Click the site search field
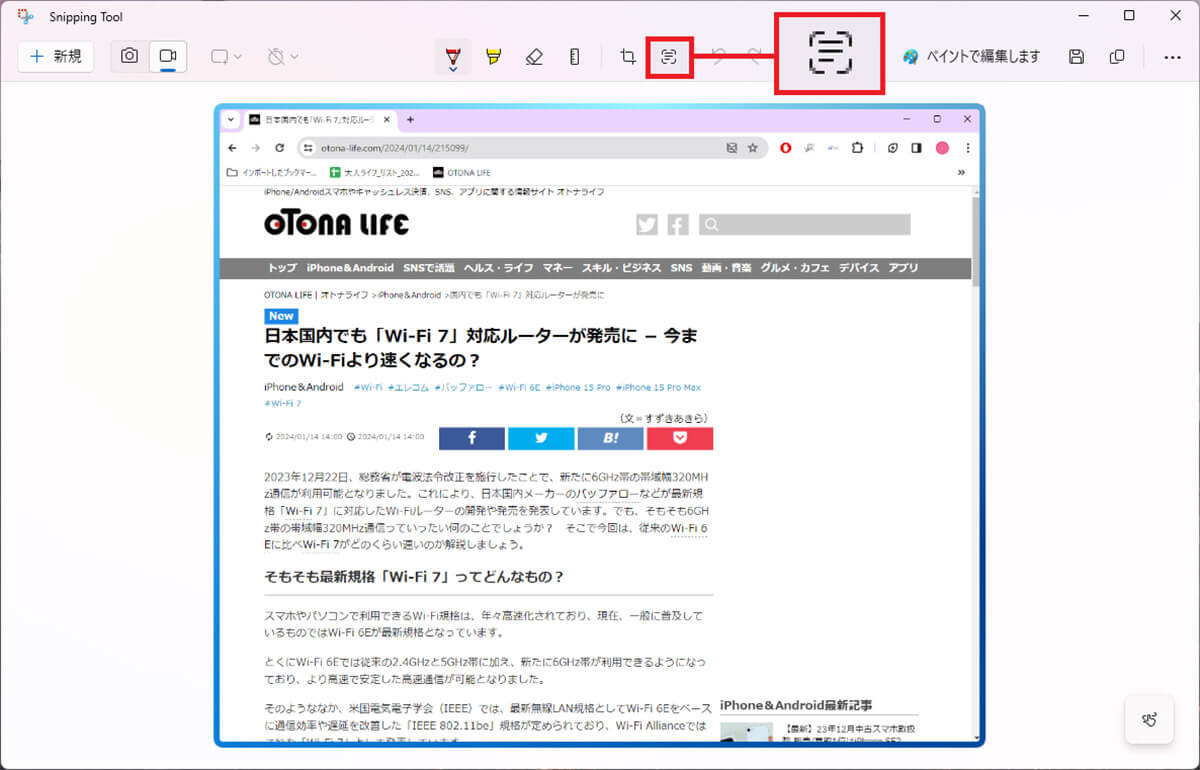The height and width of the screenshot is (770, 1200). click(x=805, y=225)
